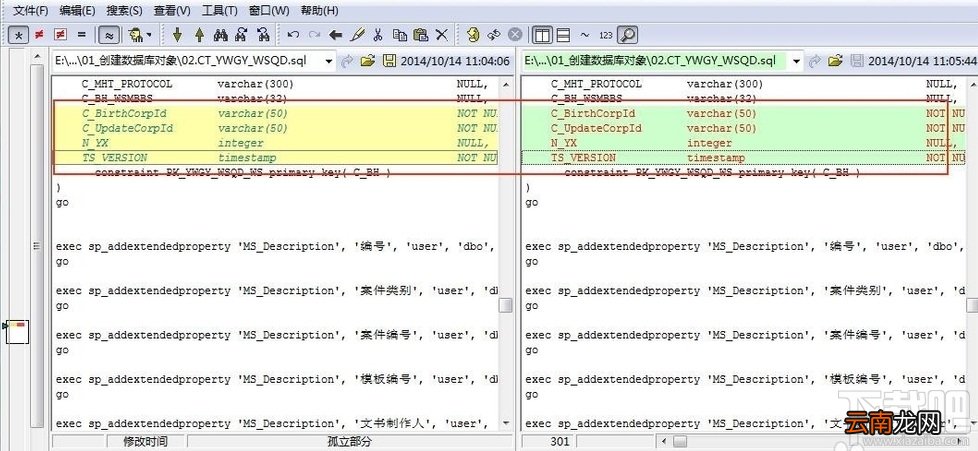This screenshot has height=451, width=978.
Task: Save the left pane file
Action: pos(389,61)
